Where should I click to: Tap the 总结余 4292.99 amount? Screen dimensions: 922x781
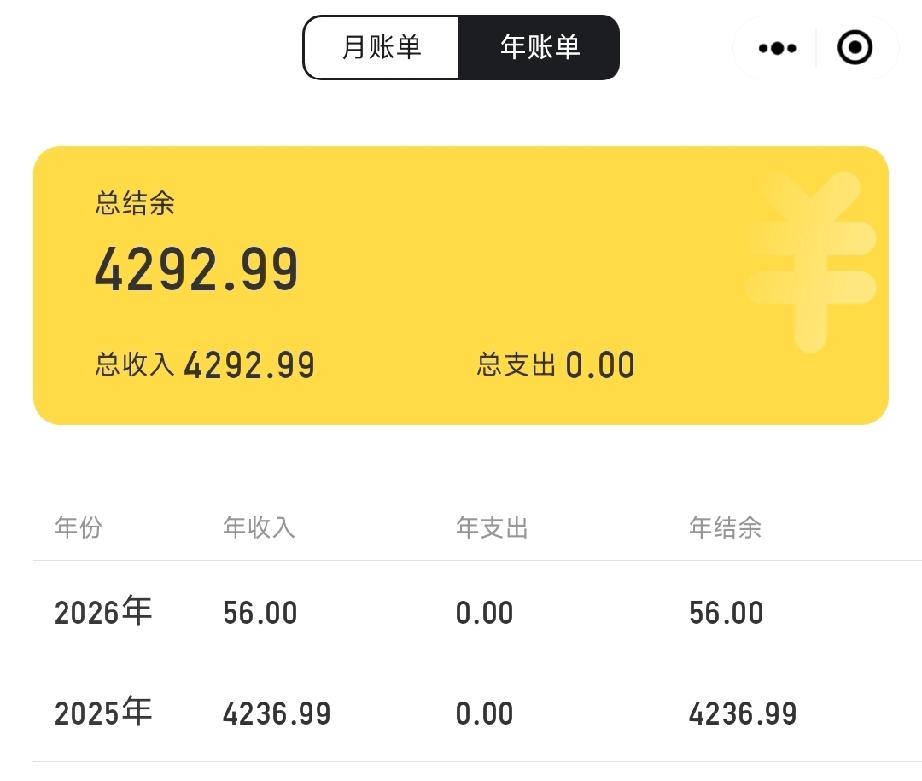(196, 269)
